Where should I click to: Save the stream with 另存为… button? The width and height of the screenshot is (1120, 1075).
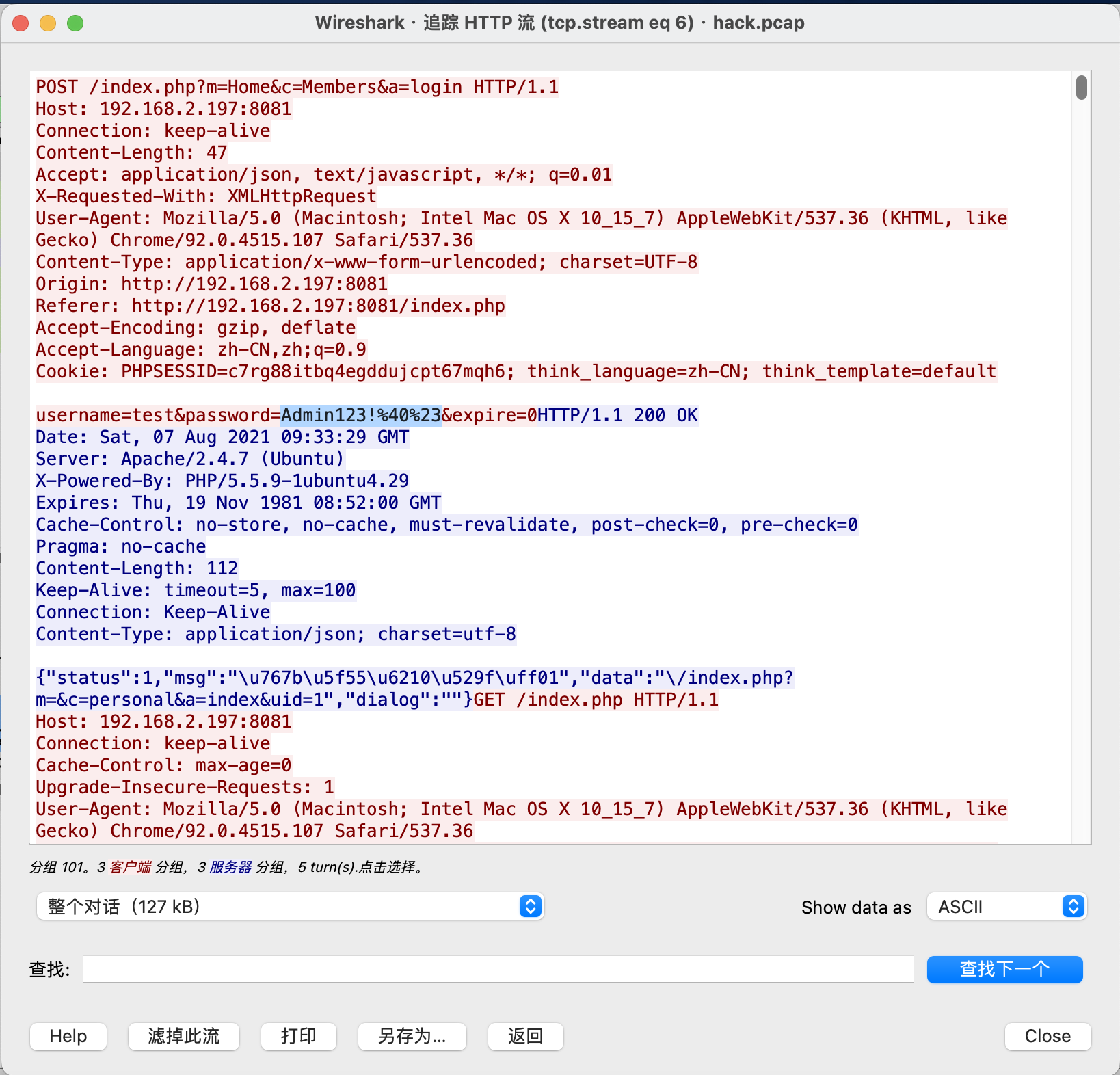tap(412, 1036)
